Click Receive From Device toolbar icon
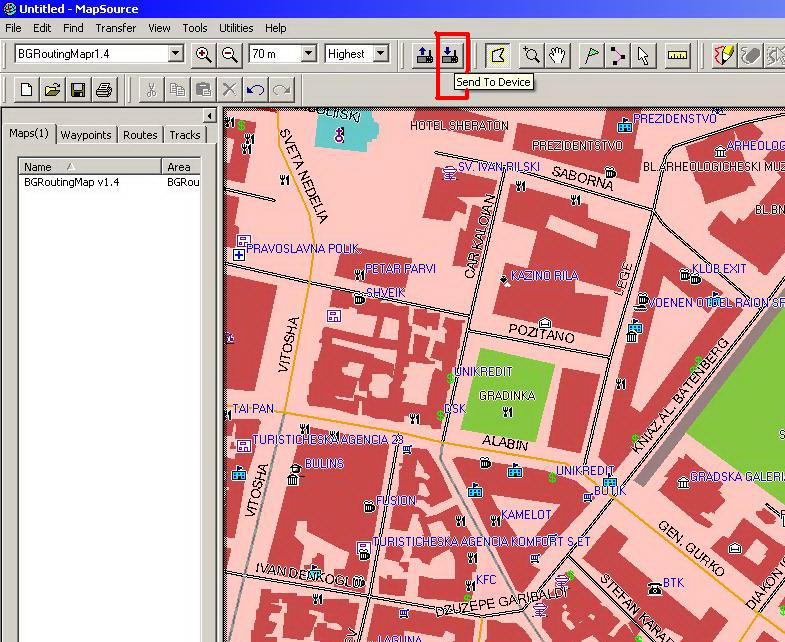 pos(425,54)
